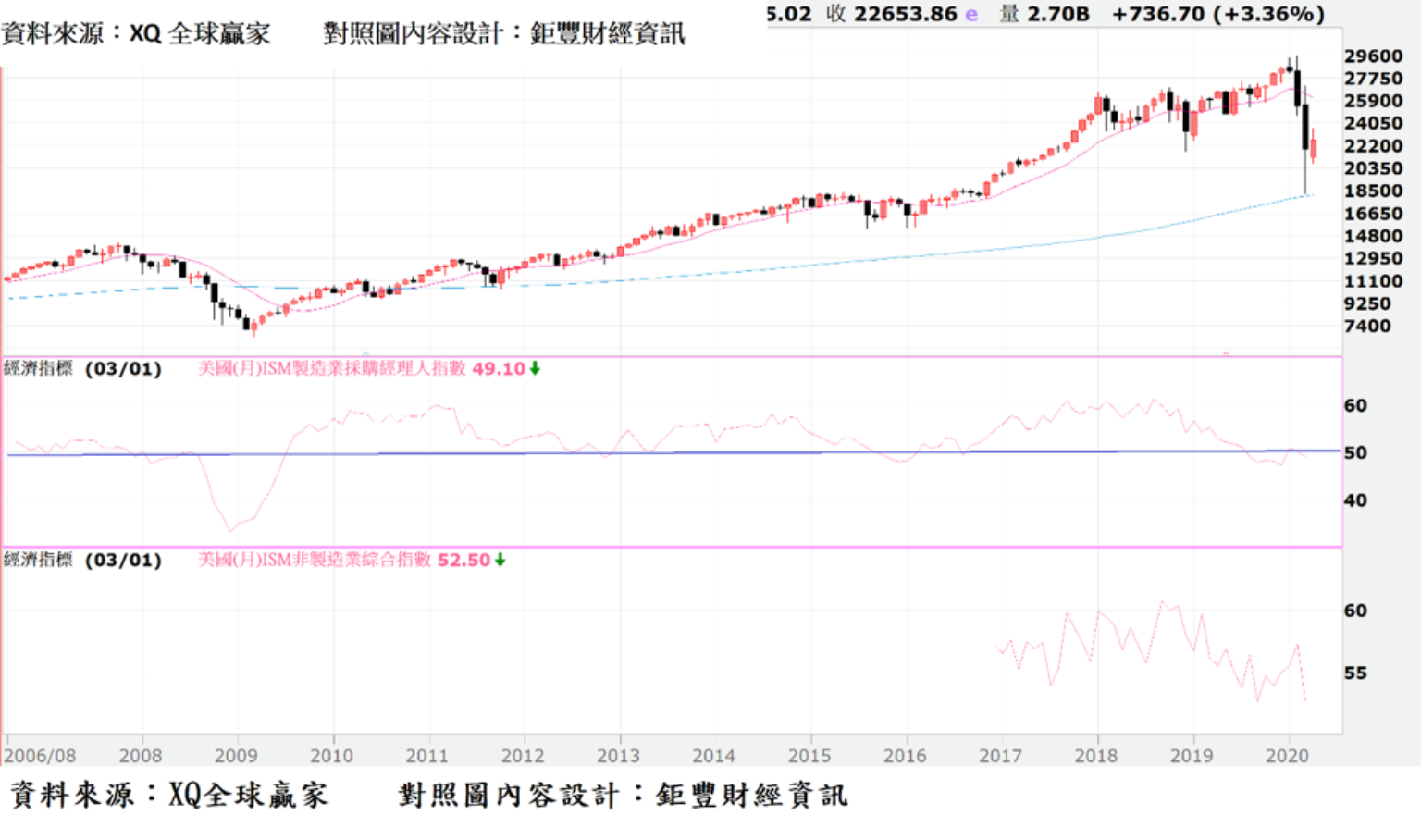Click the last red candlestick at chart's right end
Viewport: 1421px width, 840px height.
point(1314,148)
